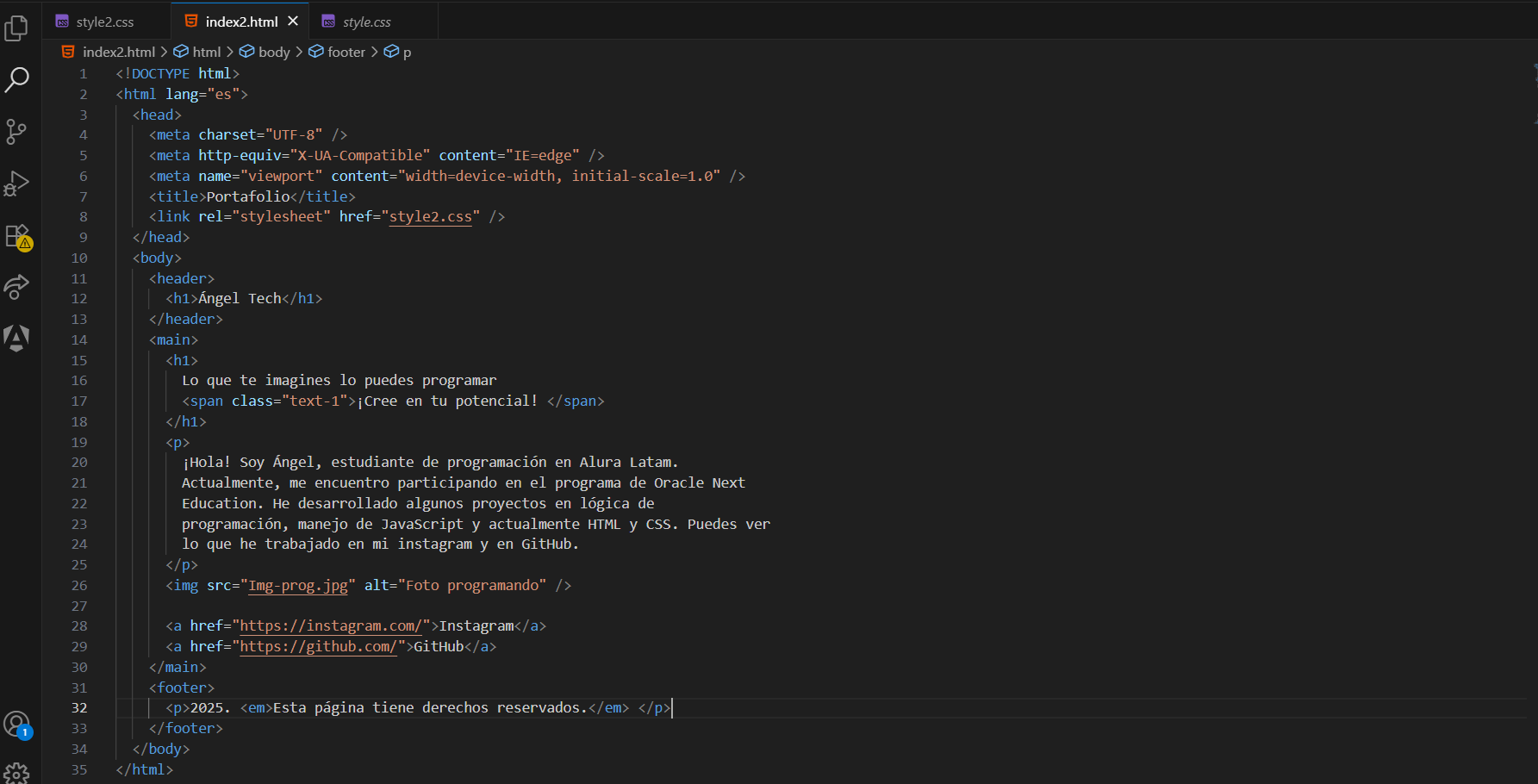This screenshot has height=784, width=1538.
Task: Click the content="IE=edge" attribute
Action: [x=509, y=155]
